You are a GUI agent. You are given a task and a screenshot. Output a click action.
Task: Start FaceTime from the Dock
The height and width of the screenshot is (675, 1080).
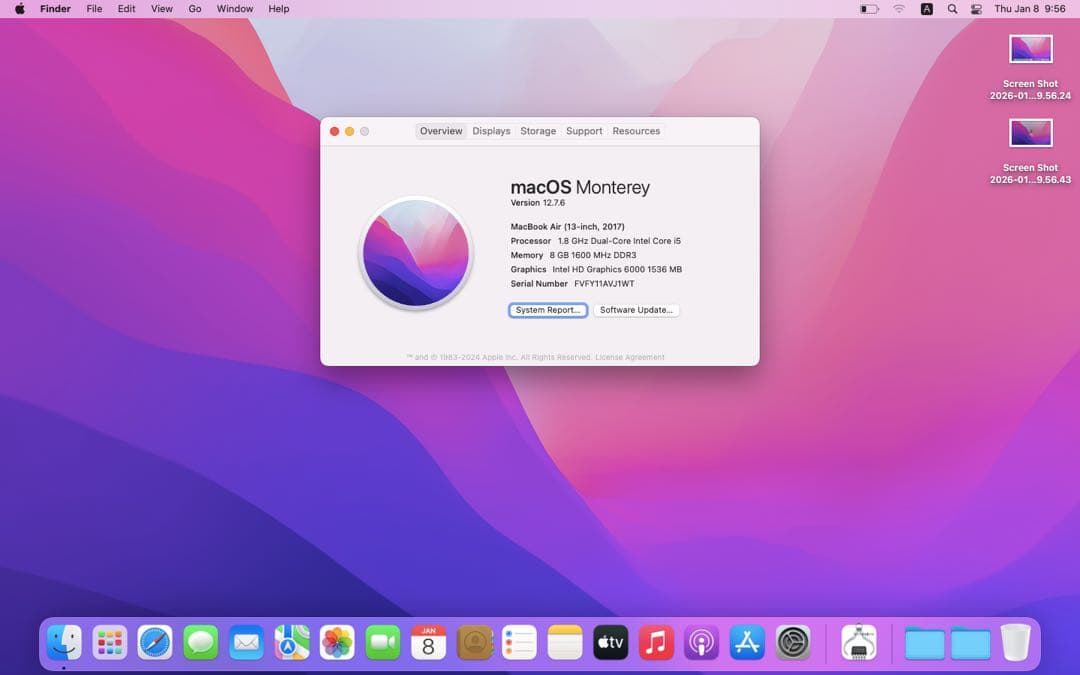(382, 643)
